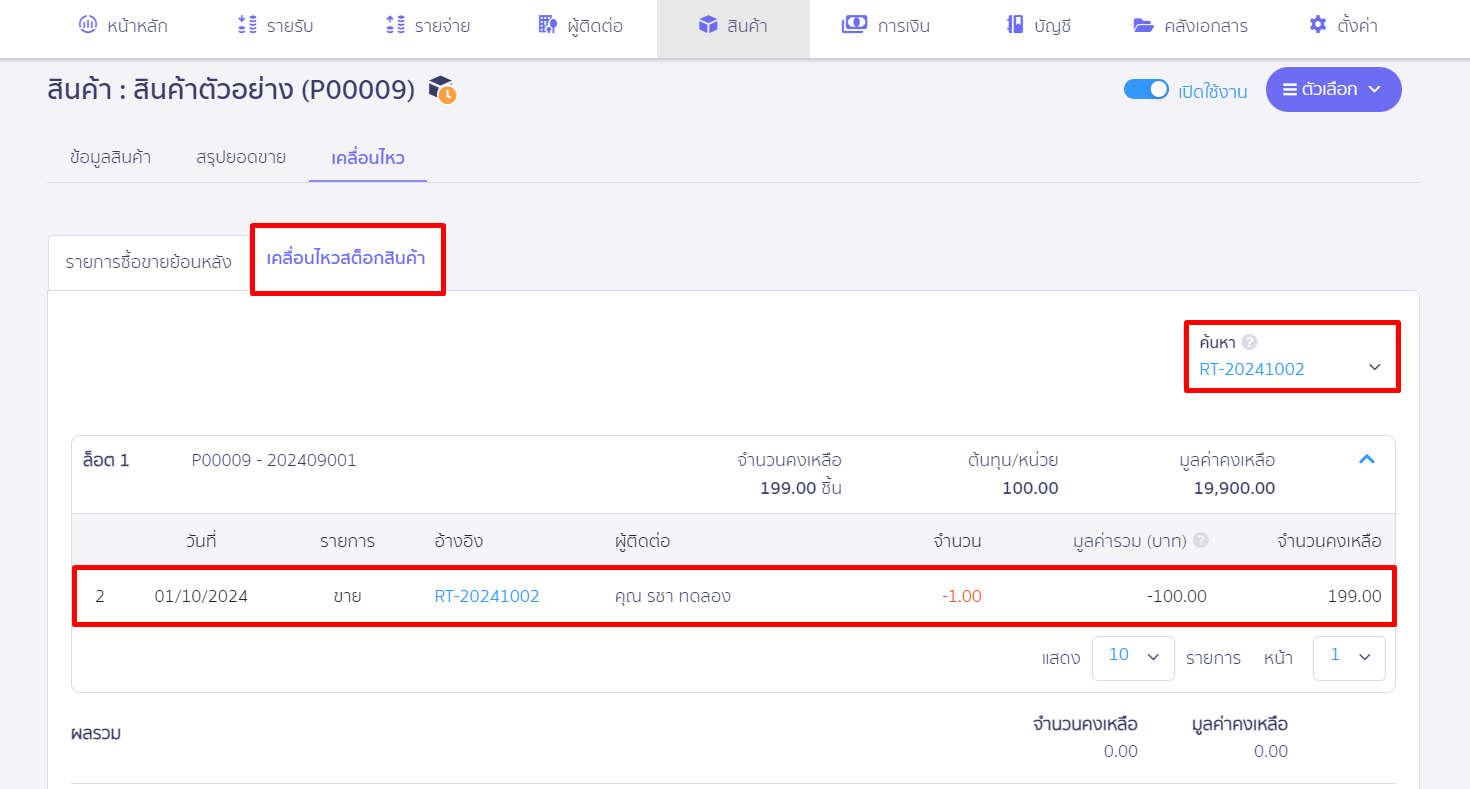Click the ขาย transaction type cell
Image resolution: width=1470 pixels, height=789 pixels.
[x=347, y=596]
